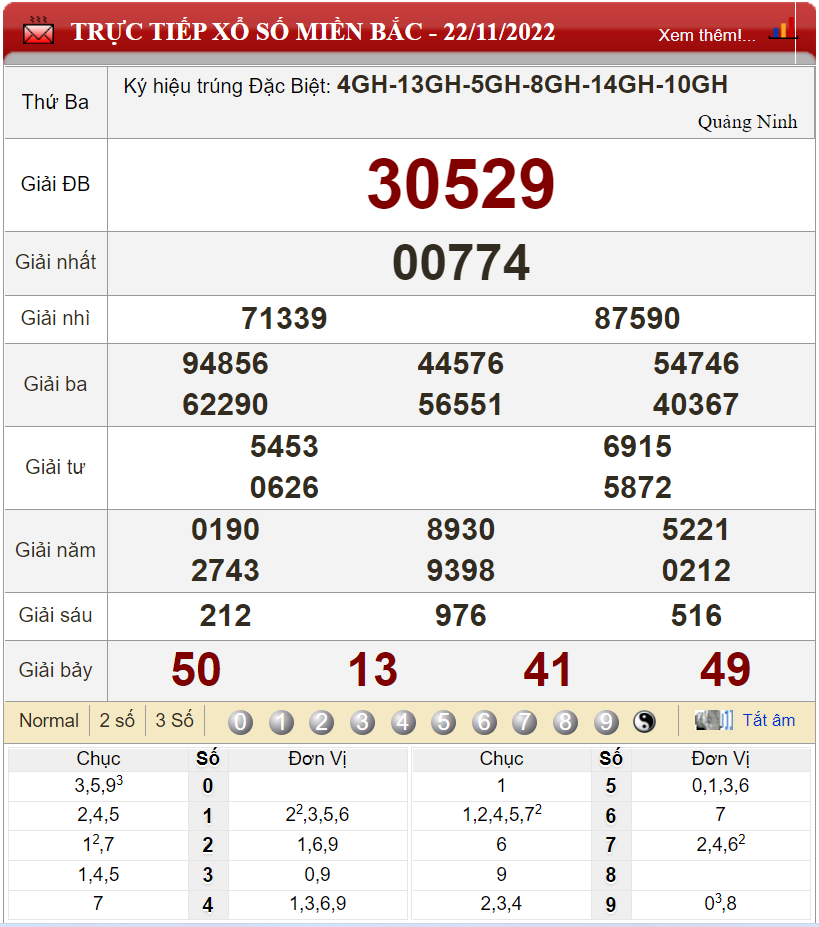
Task: Click special codes 4GH-13GH-5GH-8GH-14GH-10GH
Action: (532, 85)
